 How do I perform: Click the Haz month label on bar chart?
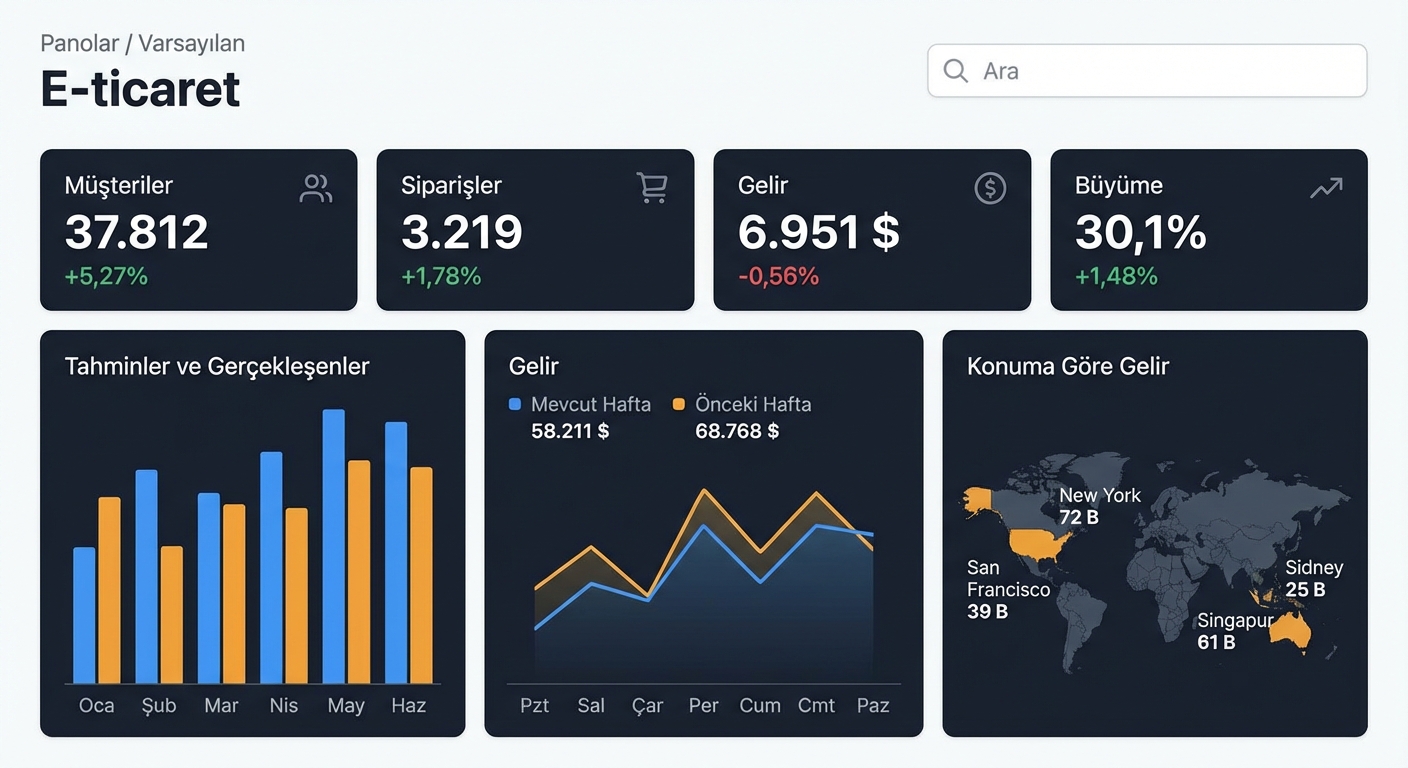coord(408,706)
